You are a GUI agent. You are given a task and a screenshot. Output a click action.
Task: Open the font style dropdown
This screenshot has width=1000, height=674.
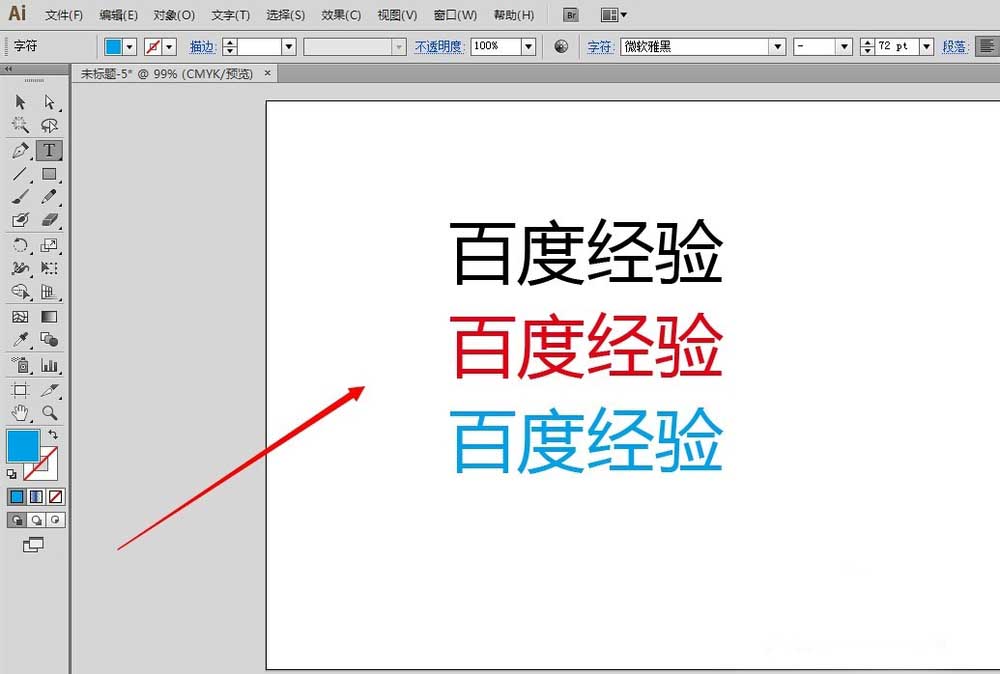[844, 47]
